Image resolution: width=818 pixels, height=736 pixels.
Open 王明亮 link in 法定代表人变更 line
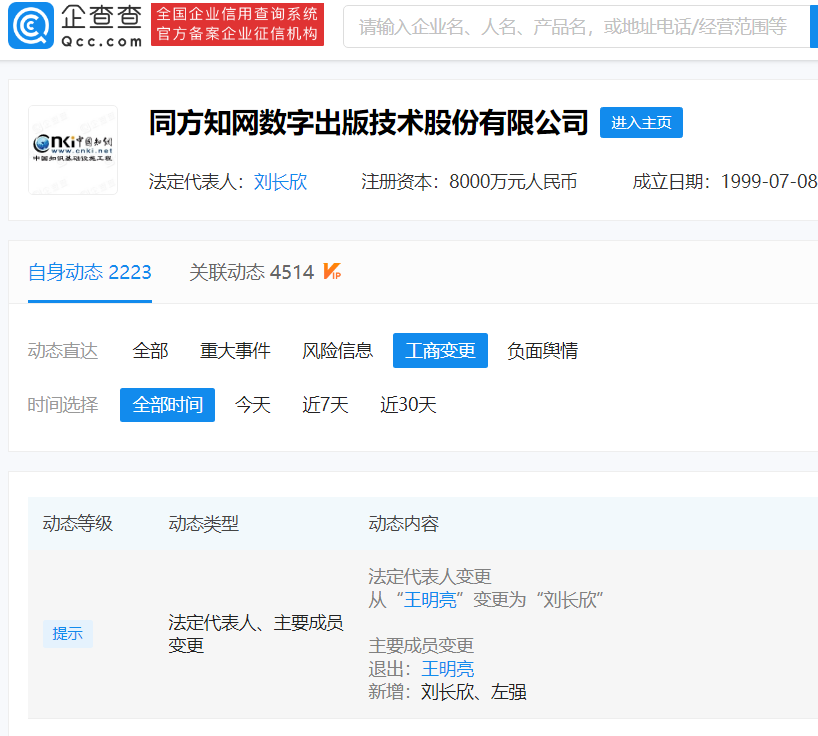tap(430, 600)
